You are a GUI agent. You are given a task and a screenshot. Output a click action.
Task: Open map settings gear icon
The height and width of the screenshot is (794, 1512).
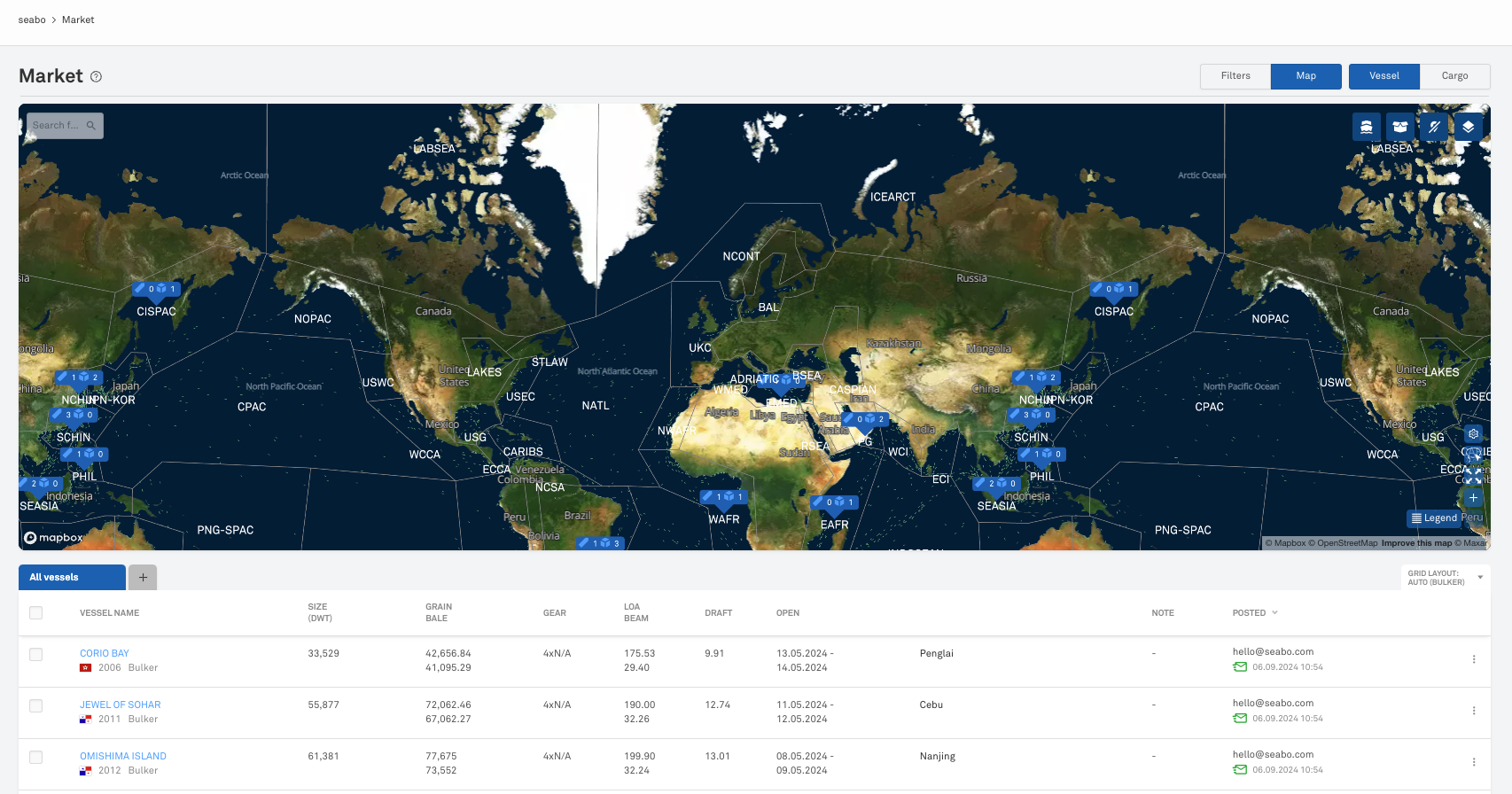(x=1473, y=434)
